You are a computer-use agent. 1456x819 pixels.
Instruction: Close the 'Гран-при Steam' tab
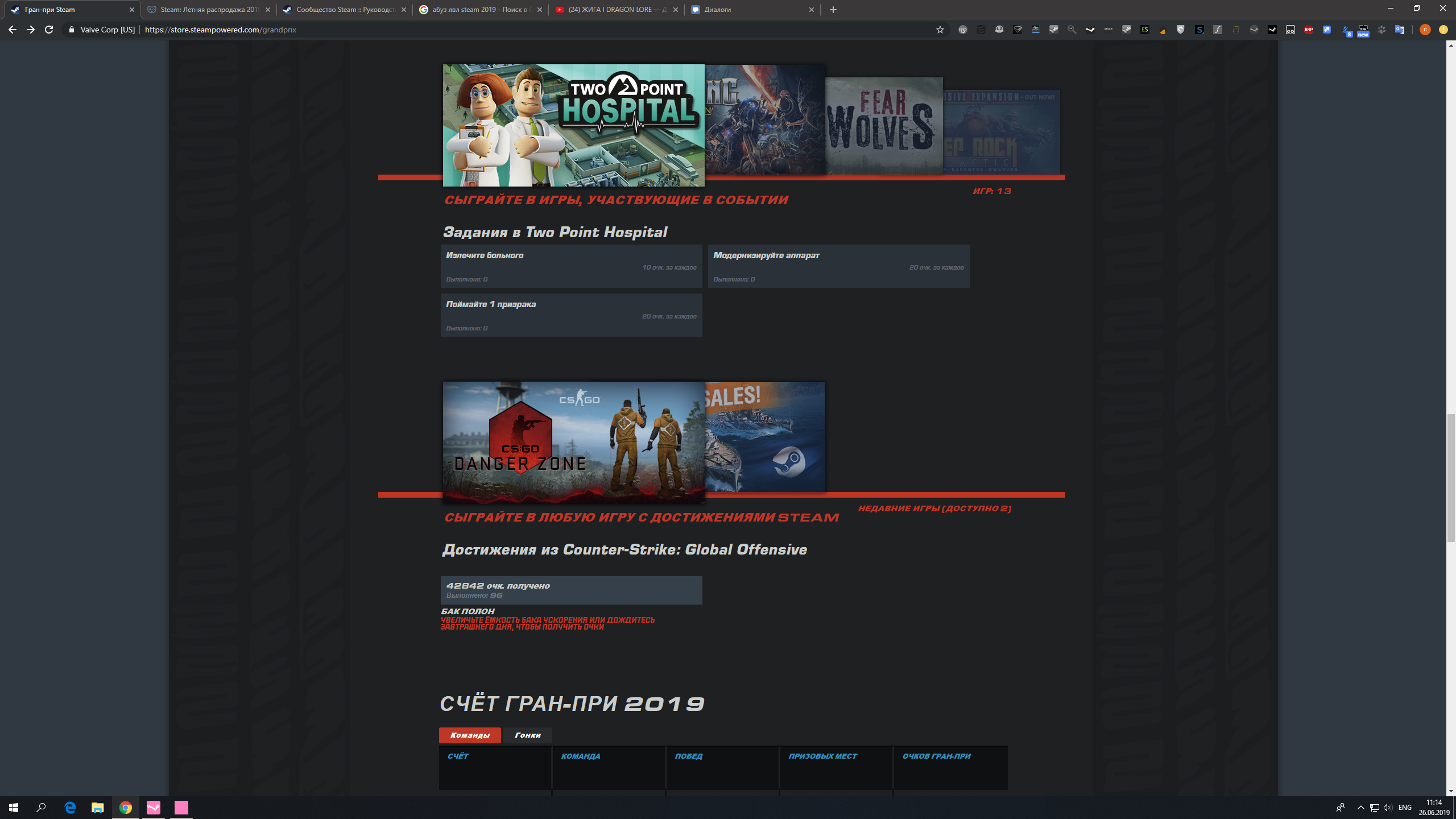[x=132, y=10]
